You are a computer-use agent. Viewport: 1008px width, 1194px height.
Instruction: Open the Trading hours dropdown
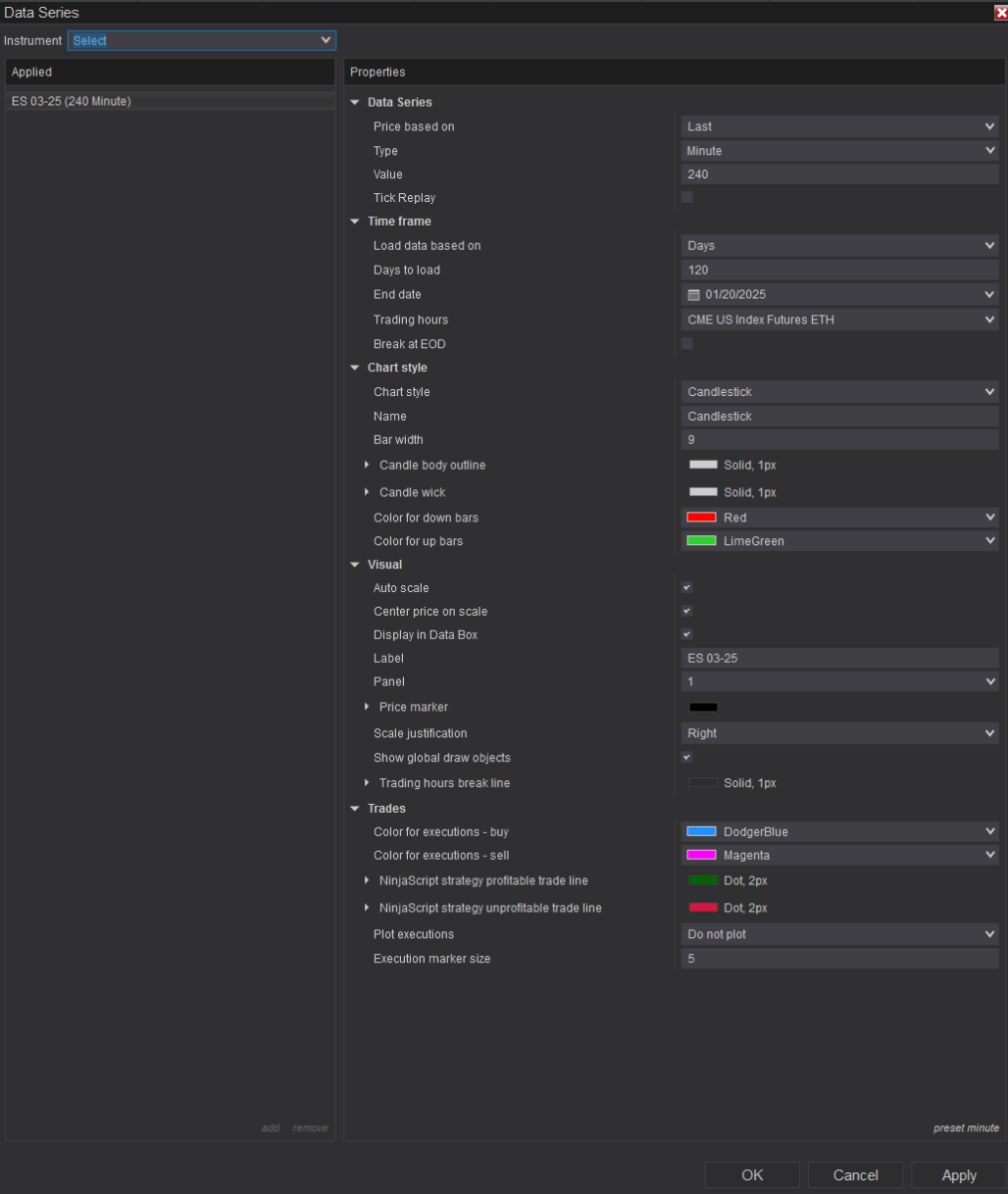tap(840, 319)
